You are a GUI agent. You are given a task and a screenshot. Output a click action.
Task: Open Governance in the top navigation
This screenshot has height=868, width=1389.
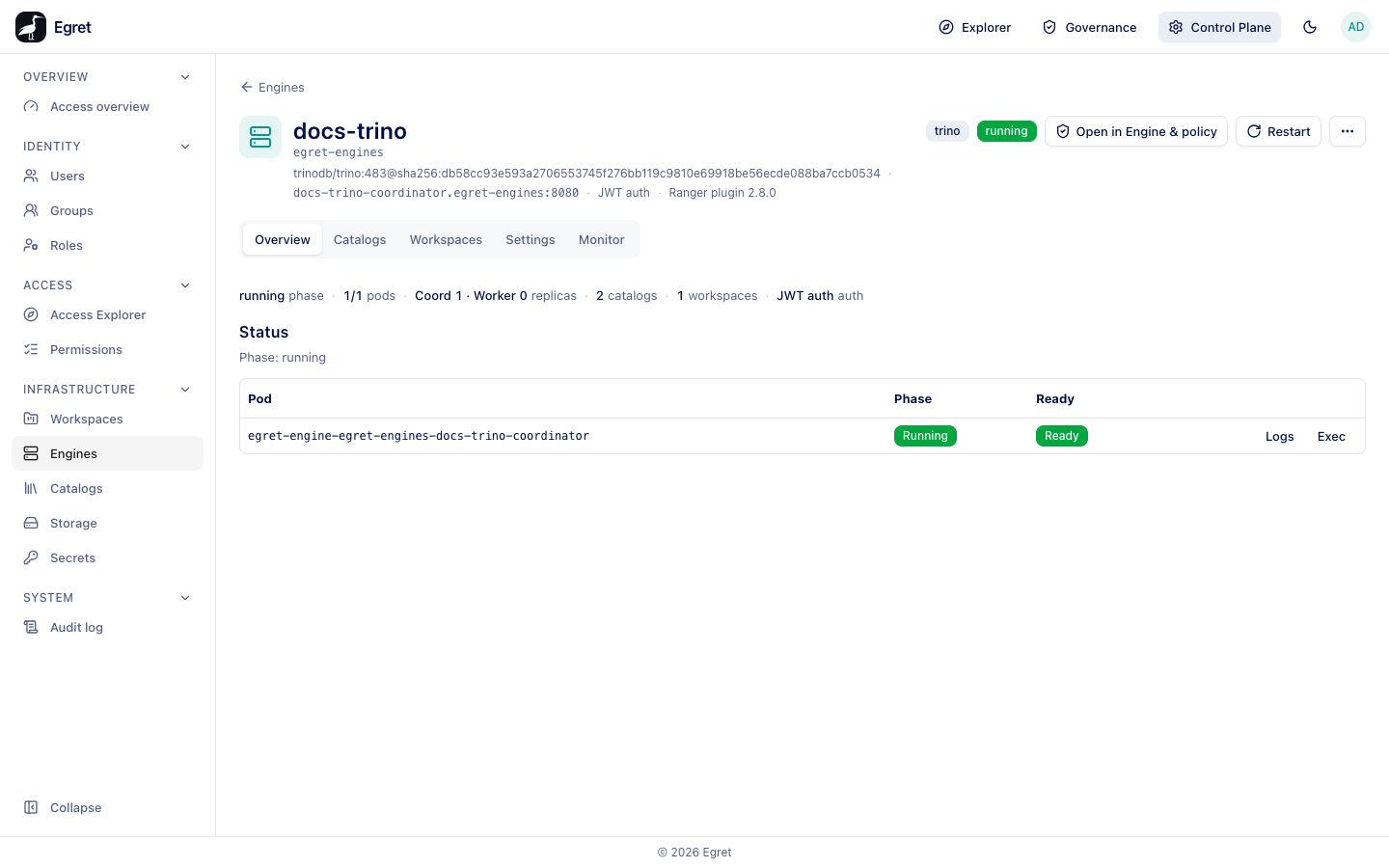click(x=1090, y=27)
